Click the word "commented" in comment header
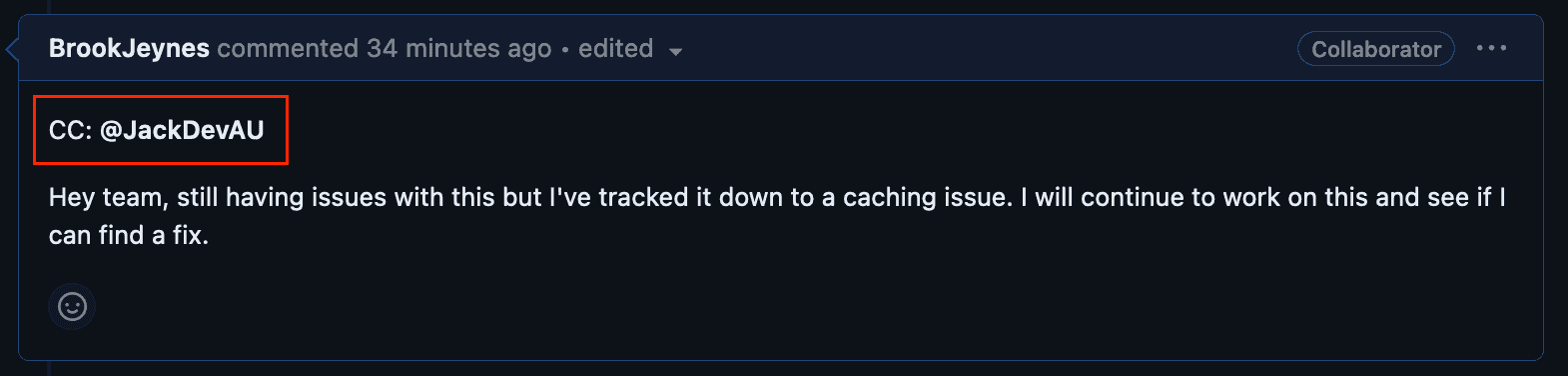This screenshot has height=376, width=1568. pyautogui.click(x=288, y=49)
